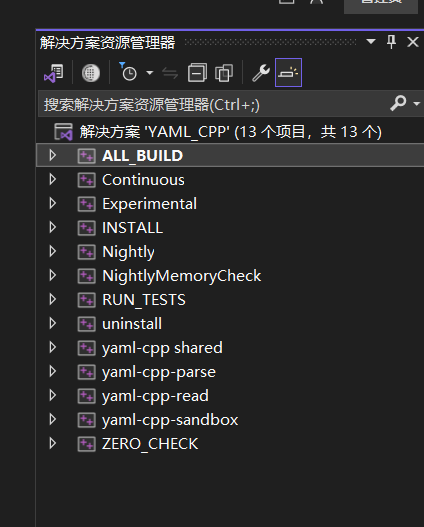Select the RUN_TESTS project name
Image resolution: width=424 pixels, height=527 pixels.
coord(144,300)
